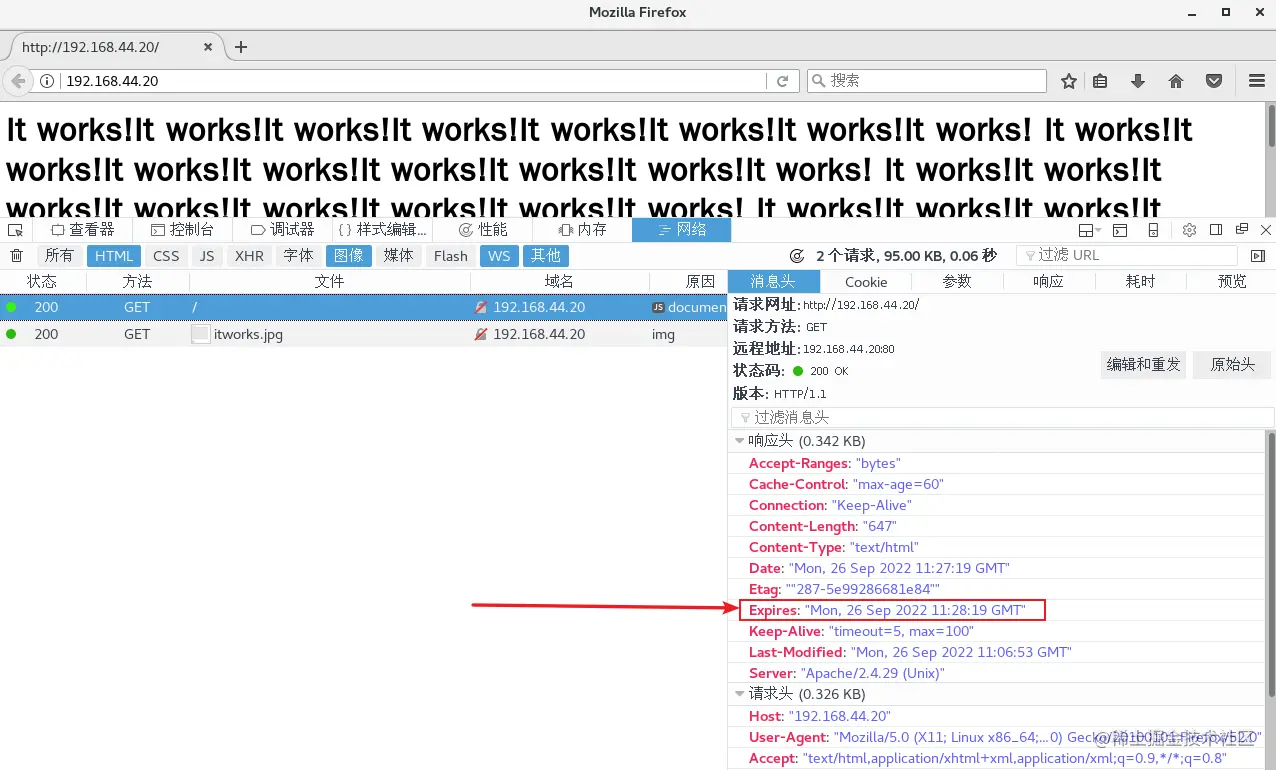
Task: Sort requests by 方法 column
Action: coord(137,282)
